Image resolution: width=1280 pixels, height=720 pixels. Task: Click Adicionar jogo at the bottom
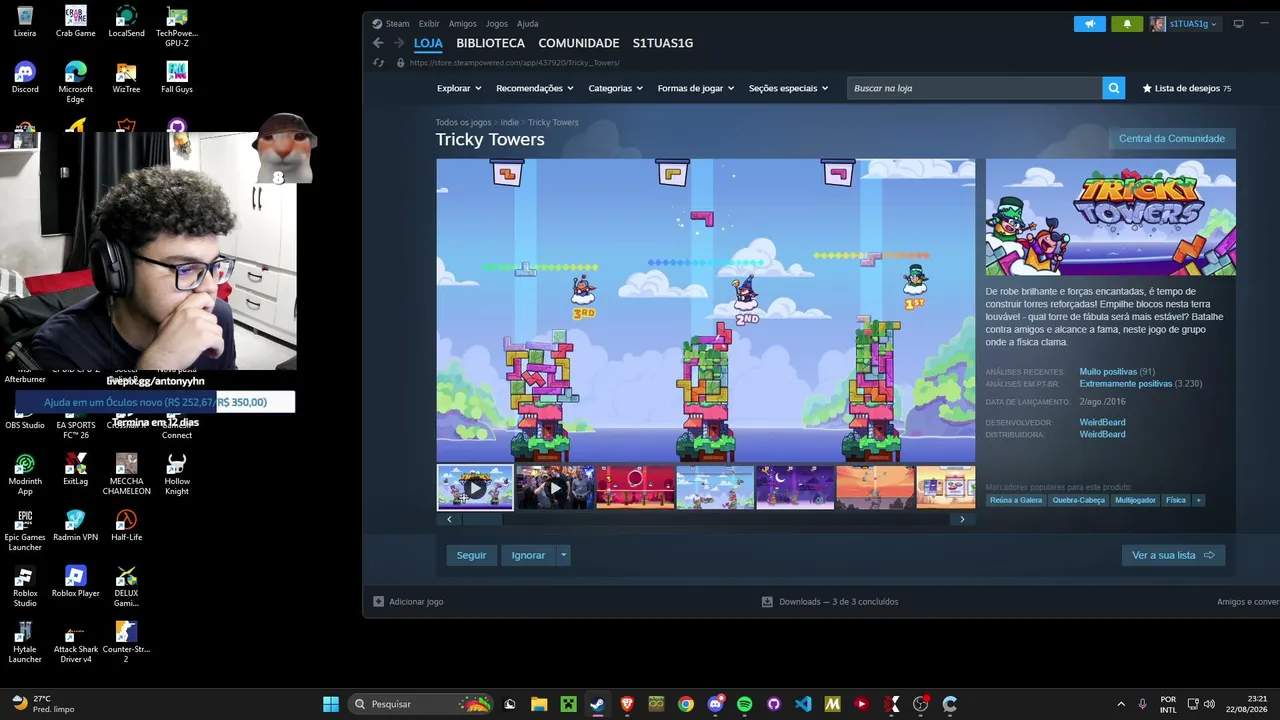click(408, 602)
